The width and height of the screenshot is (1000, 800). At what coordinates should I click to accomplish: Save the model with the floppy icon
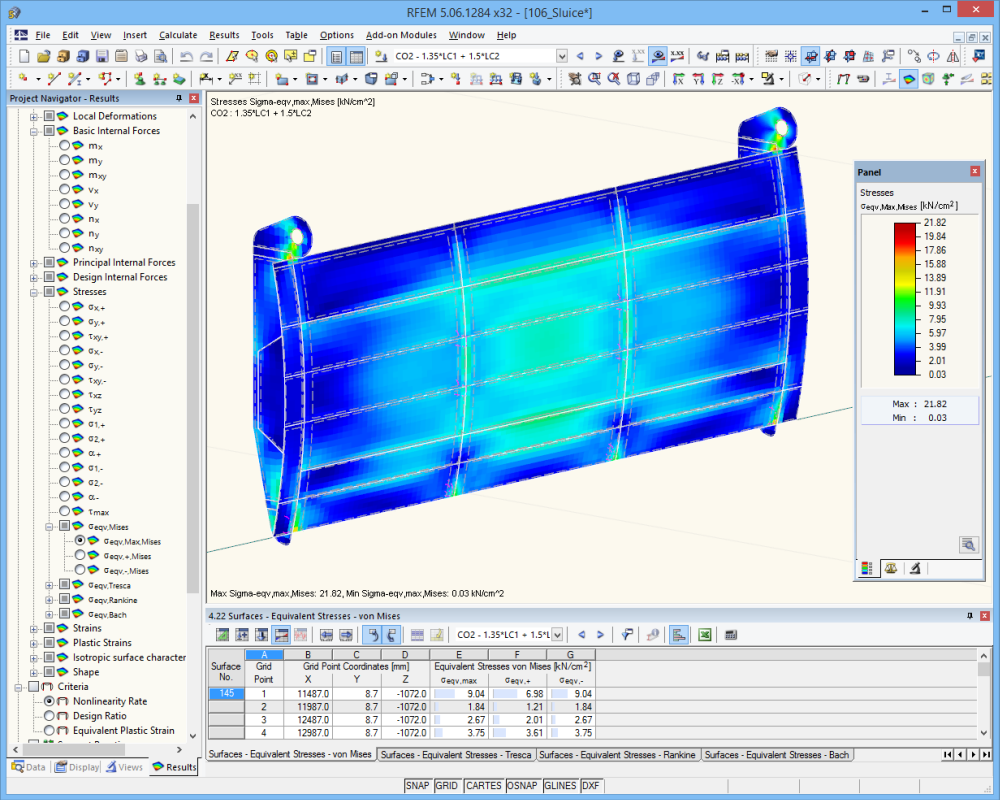tap(102, 56)
